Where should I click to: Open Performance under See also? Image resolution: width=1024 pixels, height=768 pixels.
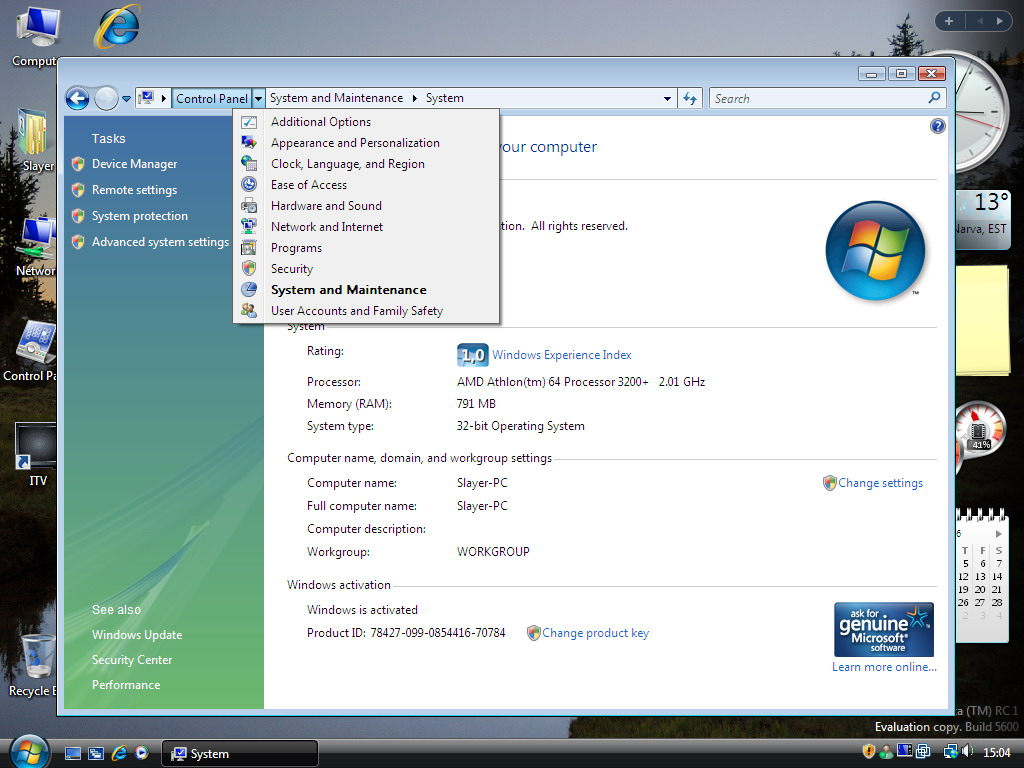pos(126,685)
